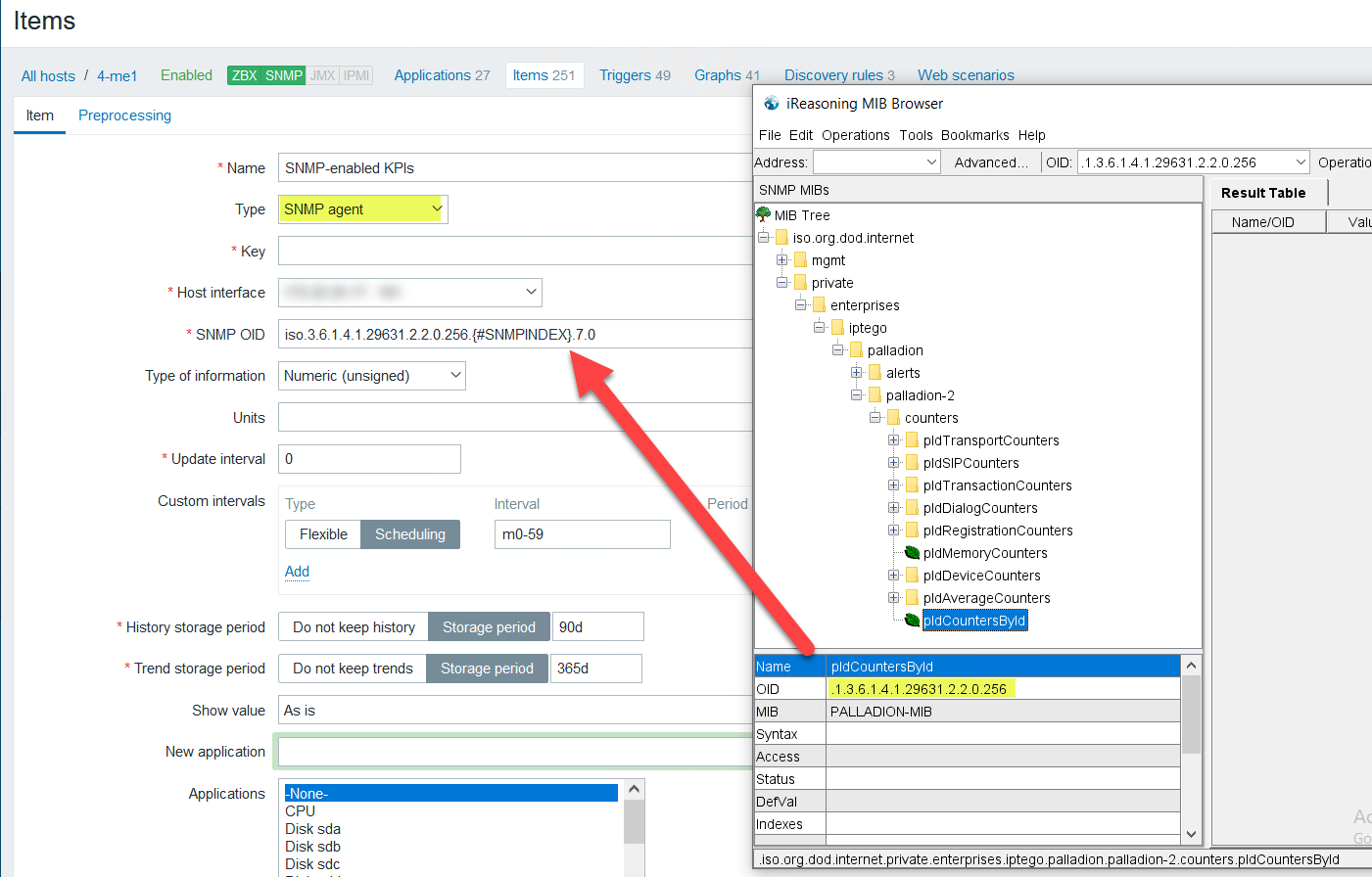Click the Add custom interval link
The image size is (1372, 877).
[297, 572]
